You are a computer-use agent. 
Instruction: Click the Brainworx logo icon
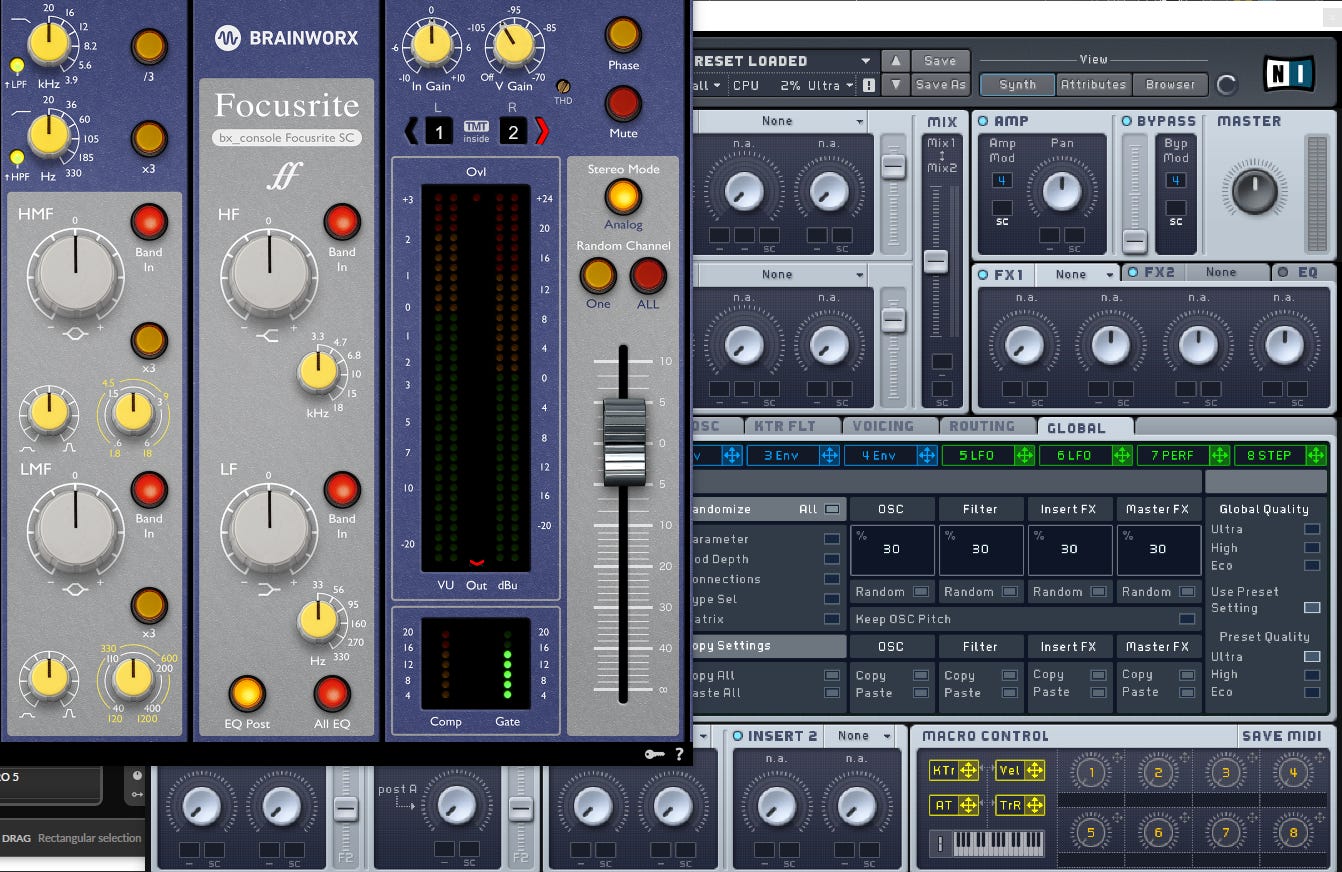coord(227,38)
